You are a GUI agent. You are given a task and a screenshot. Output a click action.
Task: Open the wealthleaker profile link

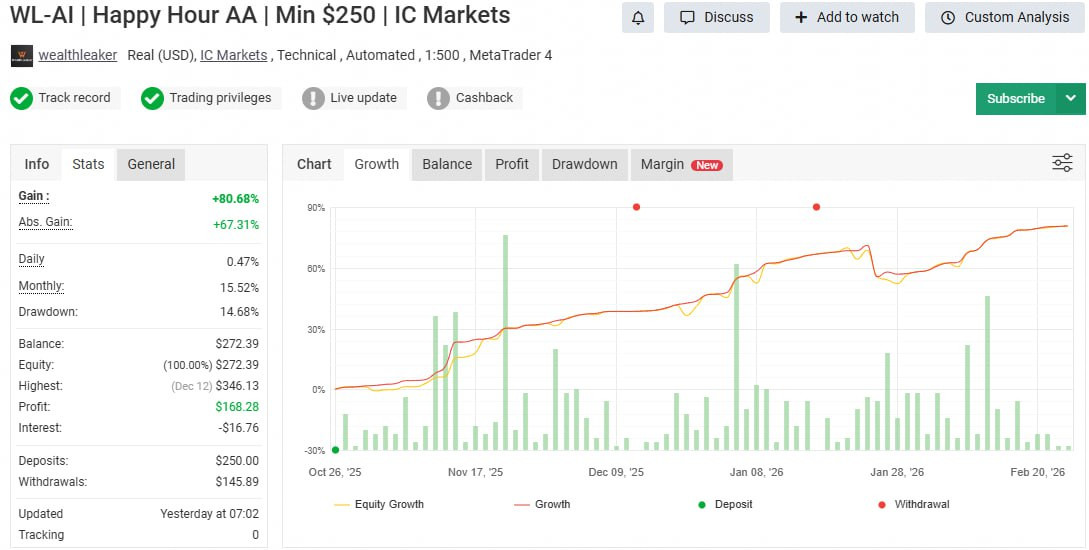tap(77, 55)
